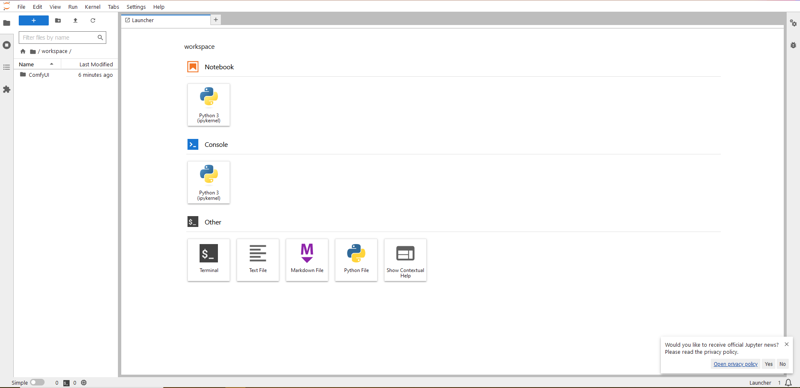Screen dimensions: 800x388
Task: Go to the home directory icon
Action: [x=23, y=51]
